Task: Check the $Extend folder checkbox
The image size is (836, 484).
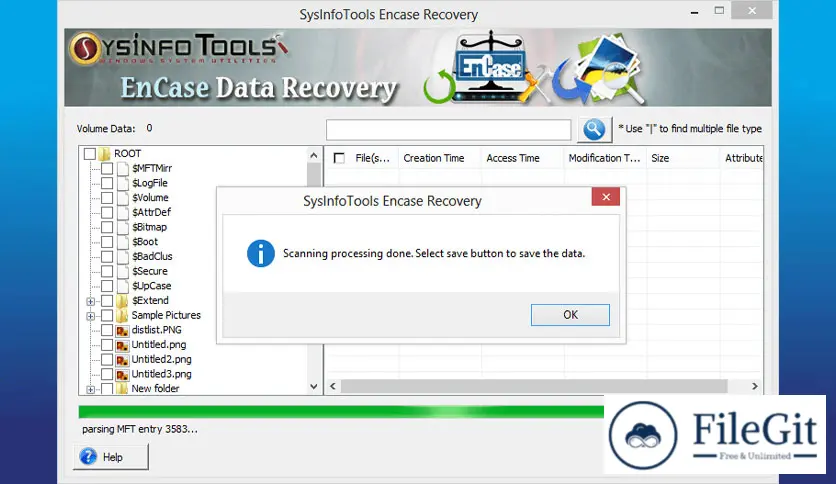Action: [x=107, y=301]
